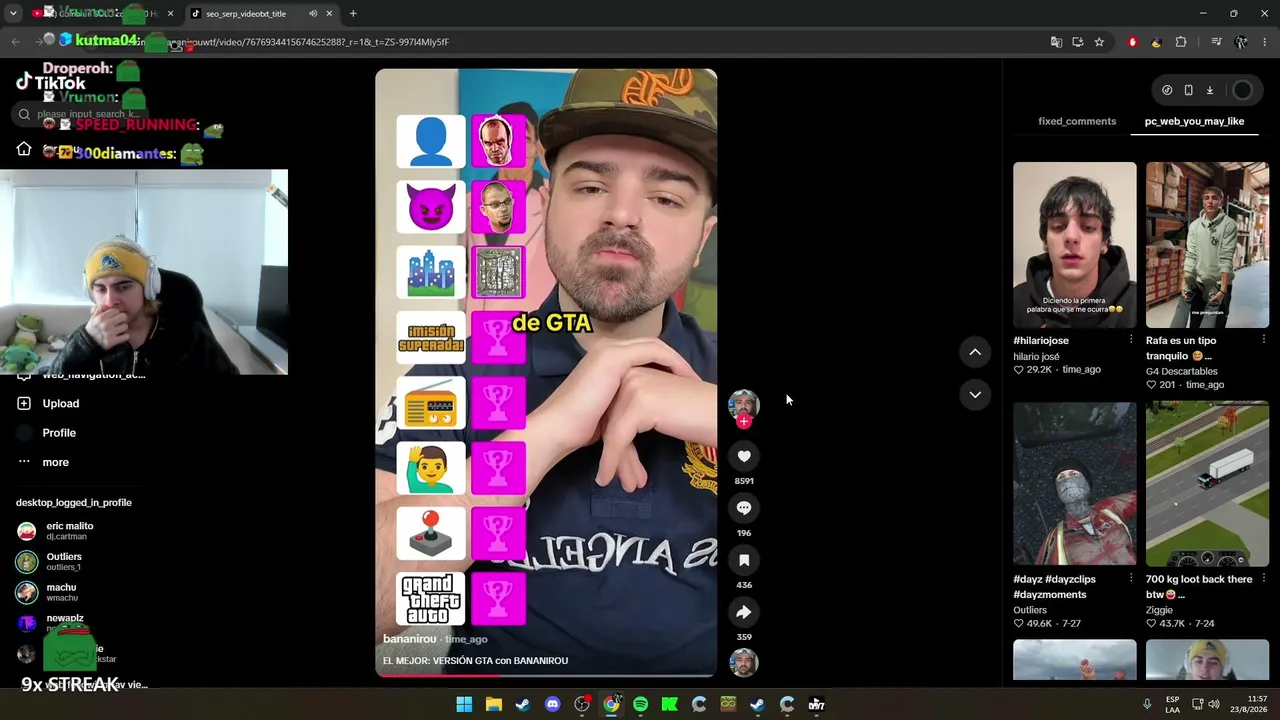Open the #dayz #dayzclips video thumbnail
Image resolution: width=1280 pixels, height=720 pixels.
[1074, 484]
